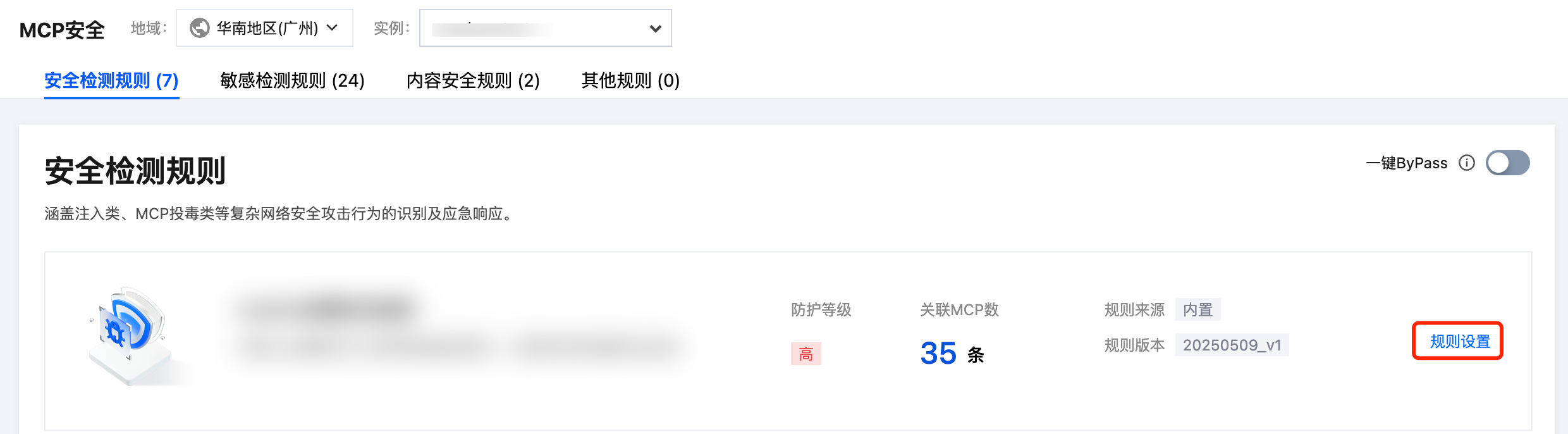
Task: Toggle the 一键ByPass switch
Action: (x=1507, y=163)
